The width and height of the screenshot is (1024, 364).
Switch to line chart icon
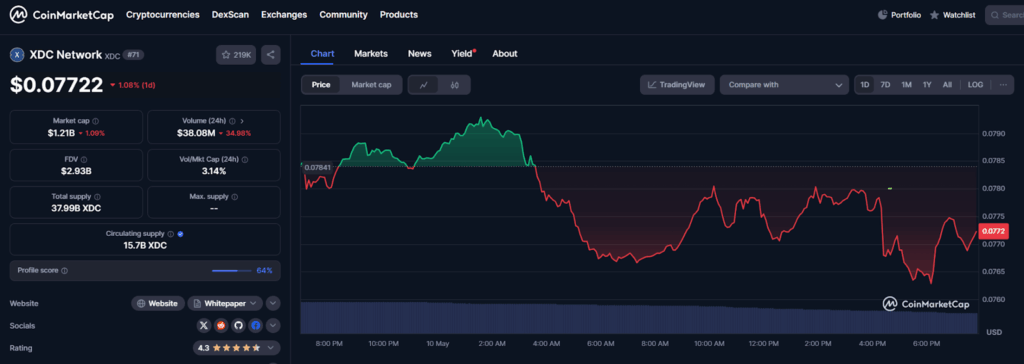424,85
